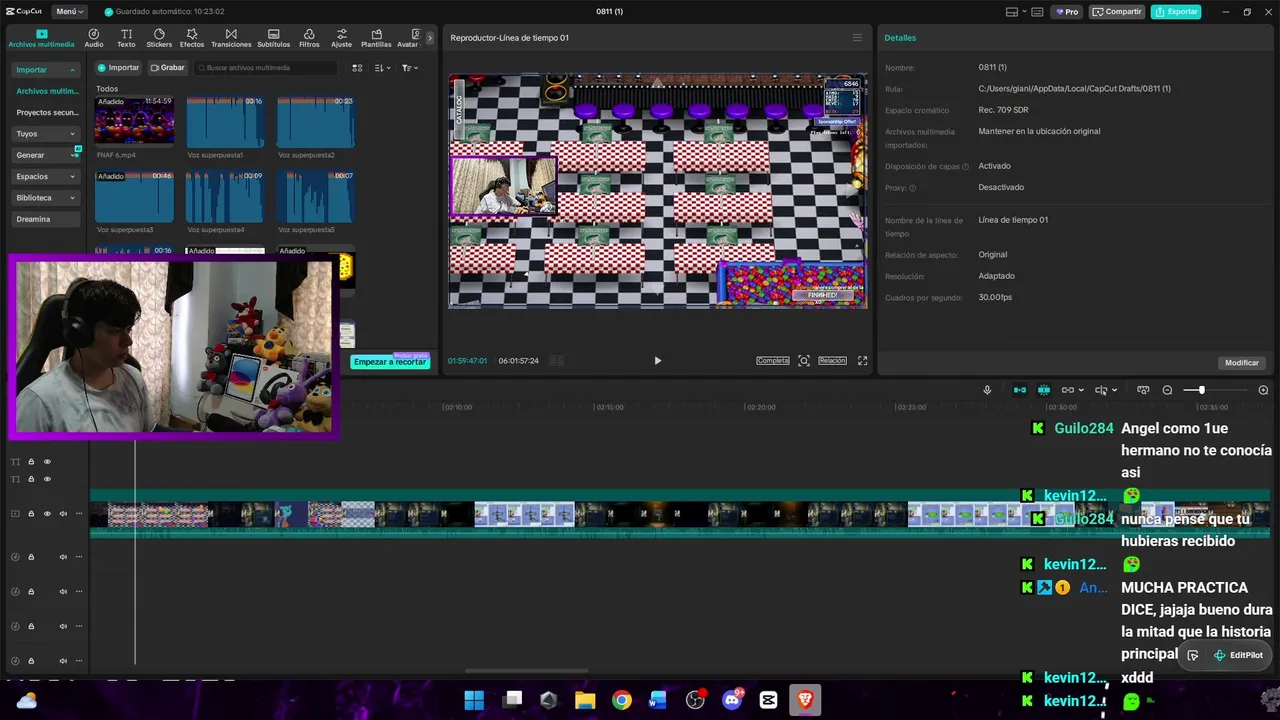1280x720 pixels.
Task: Open the timeline preview-fit icon beside zoom out
Action: click(1143, 390)
